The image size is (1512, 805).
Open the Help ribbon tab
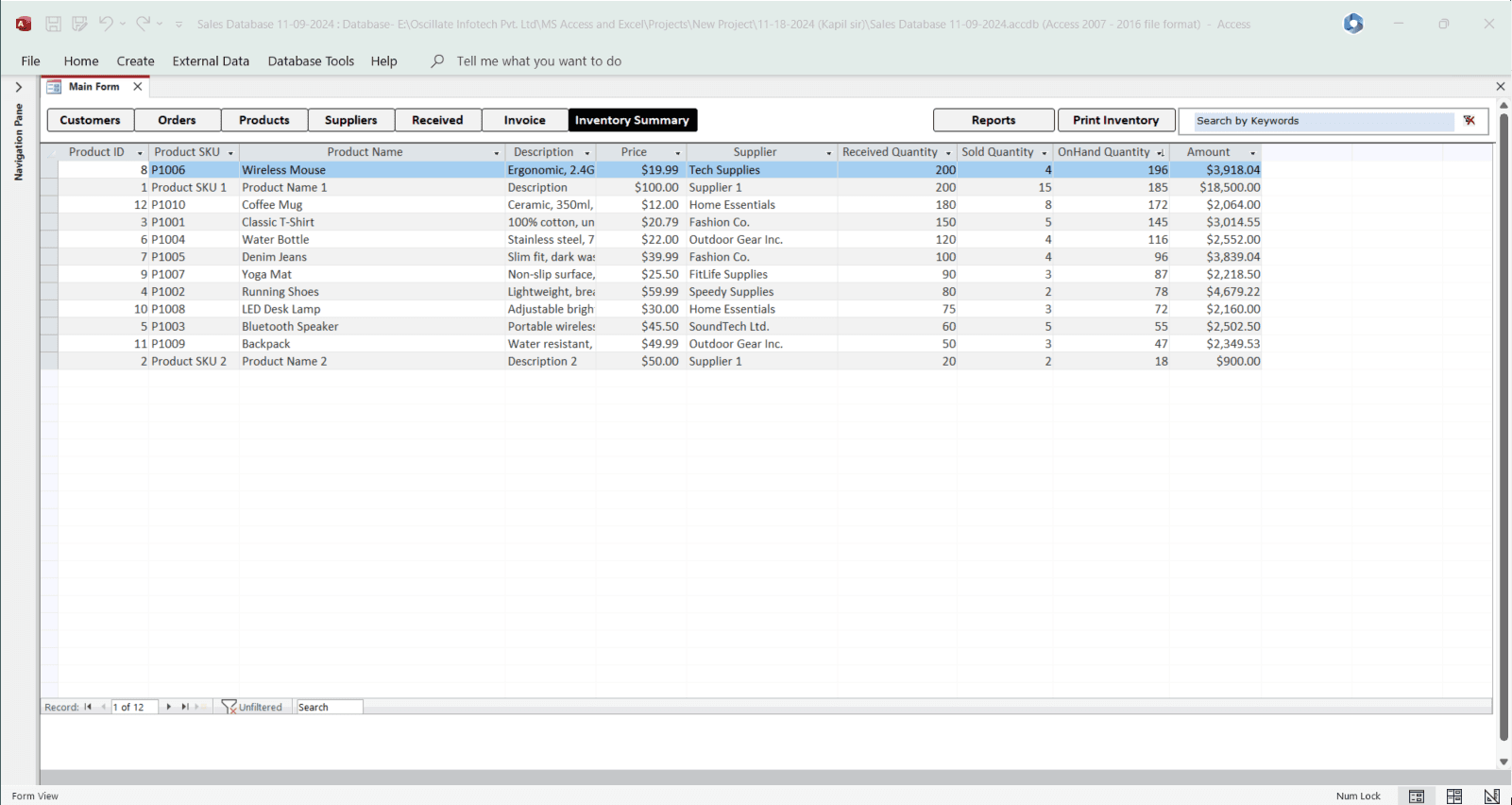pyautogui.click(x=383, y=60)
